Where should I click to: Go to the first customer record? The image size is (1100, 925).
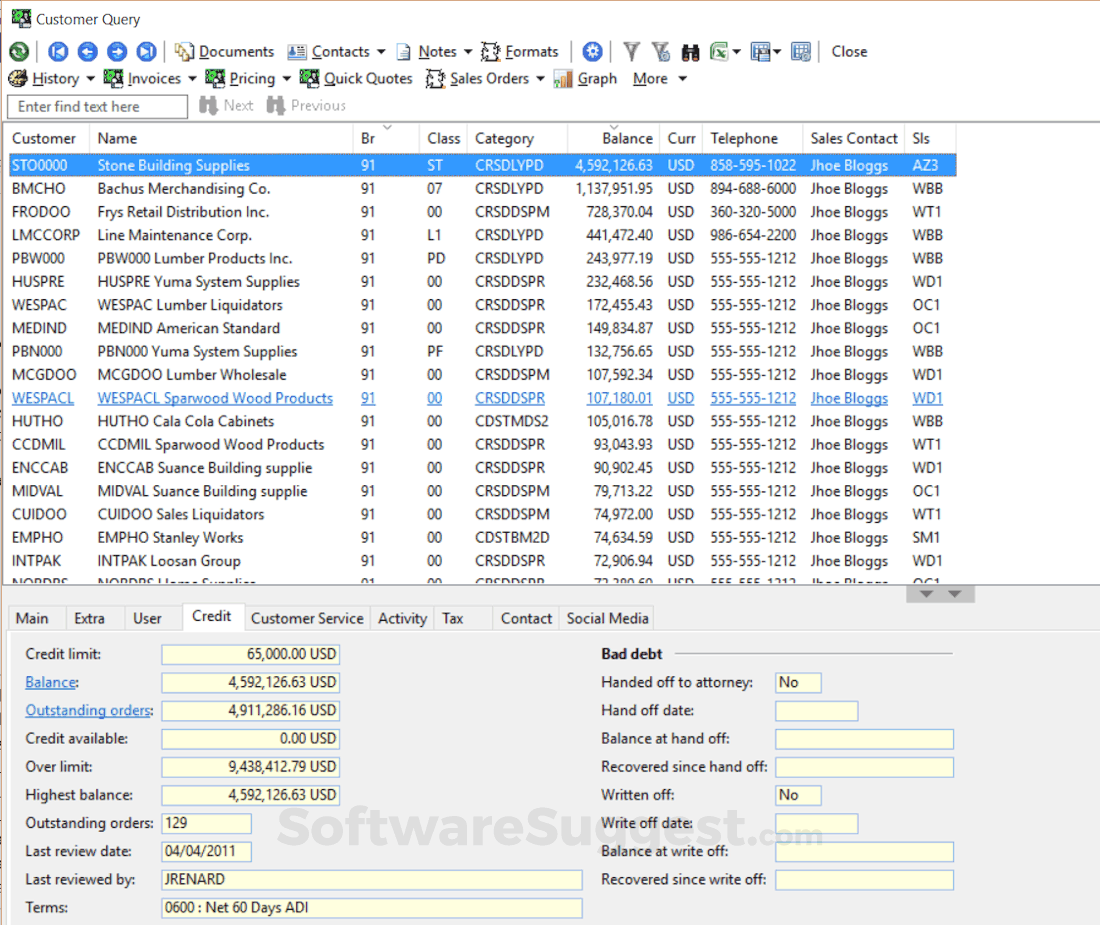pyautogui.click(x=58, y=52)
